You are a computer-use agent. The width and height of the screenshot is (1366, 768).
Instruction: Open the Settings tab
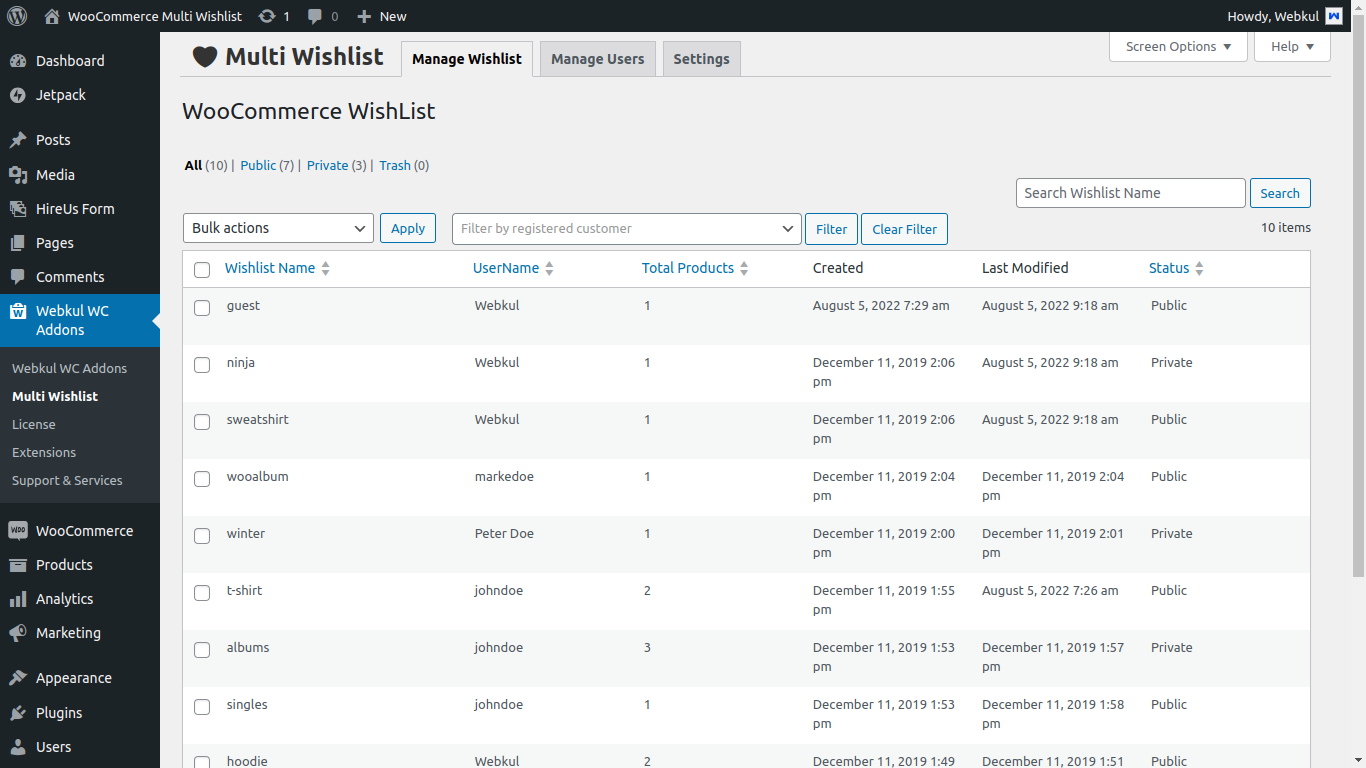point(701,59)
